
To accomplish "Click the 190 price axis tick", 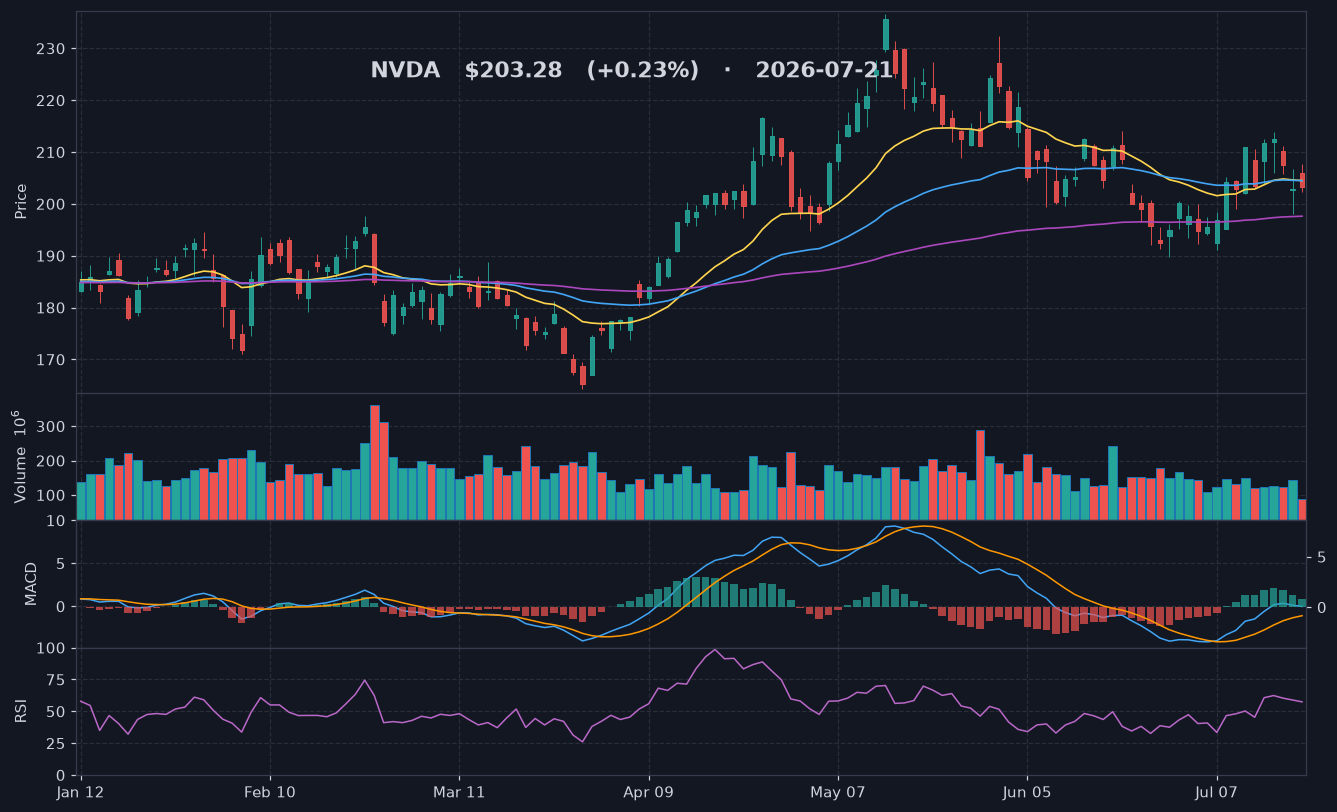I will click(x=51, y=257).
